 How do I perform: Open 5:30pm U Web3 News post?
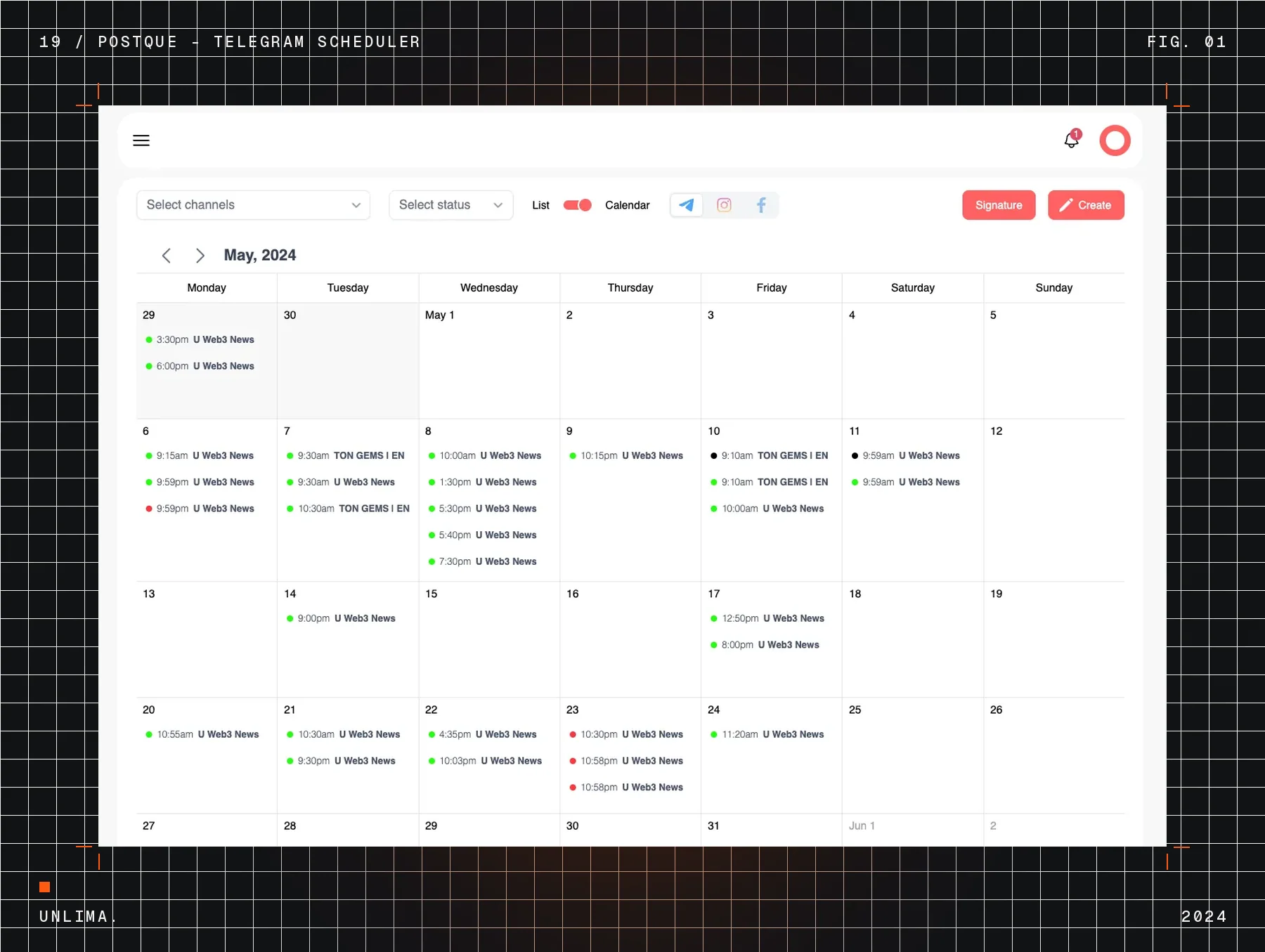[482, 509]
